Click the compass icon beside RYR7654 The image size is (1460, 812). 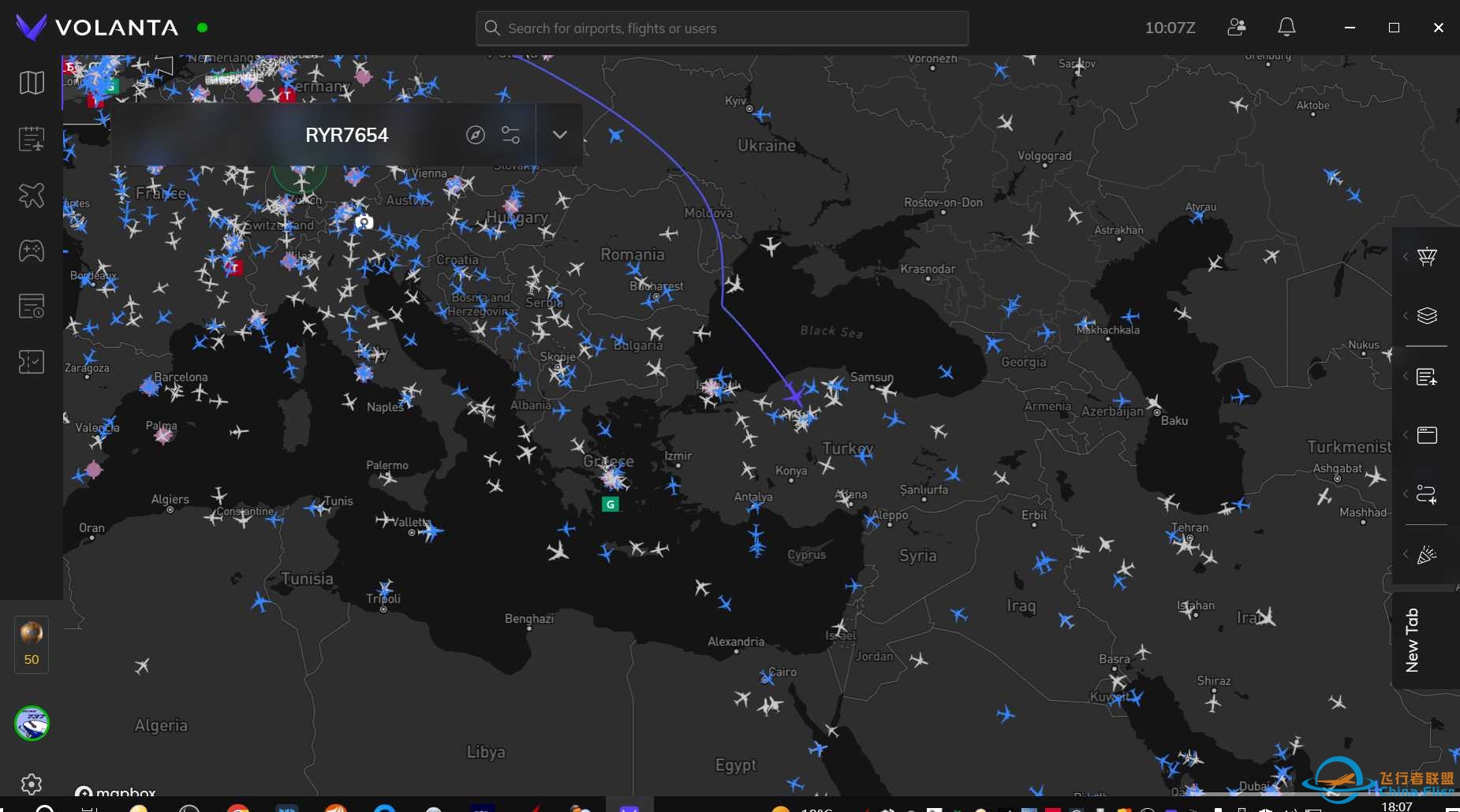(x=475, y=135)
